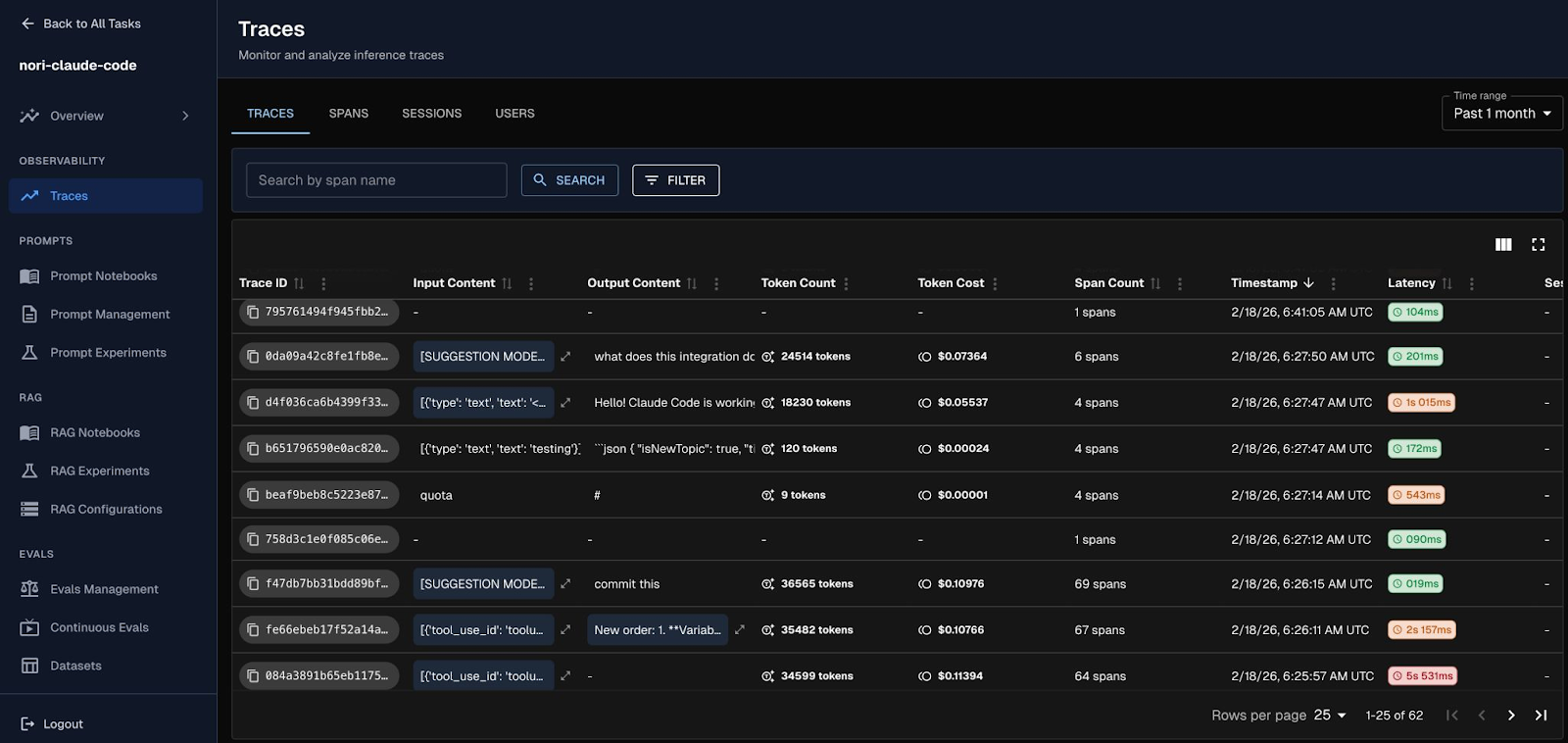The image size is (1568, 743).
Task: Click the Logout link
Action: 52,724
